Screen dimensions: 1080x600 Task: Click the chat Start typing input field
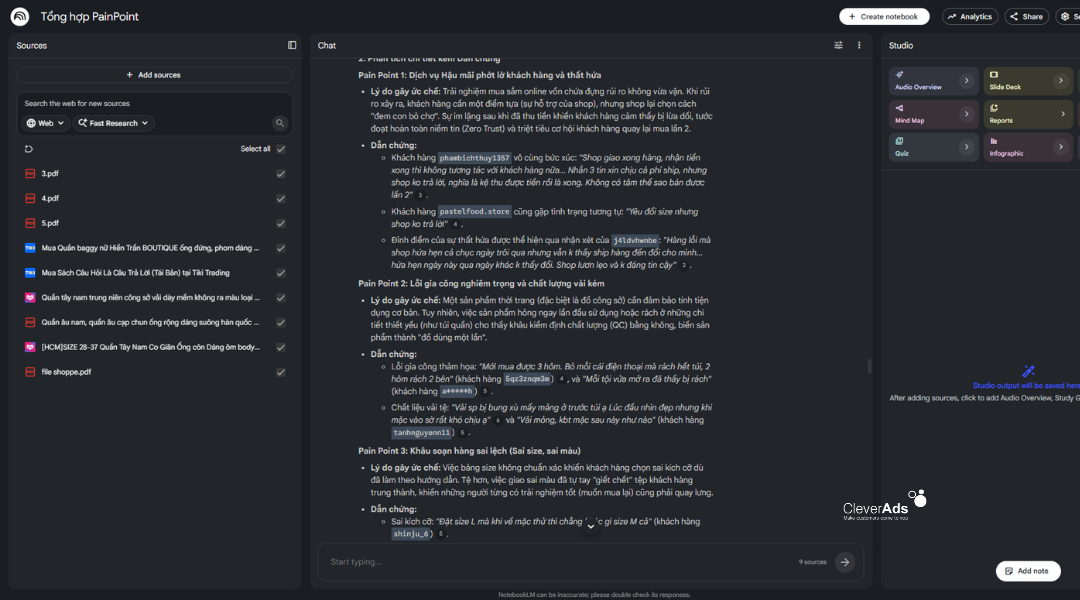click(x=558, y=562)
